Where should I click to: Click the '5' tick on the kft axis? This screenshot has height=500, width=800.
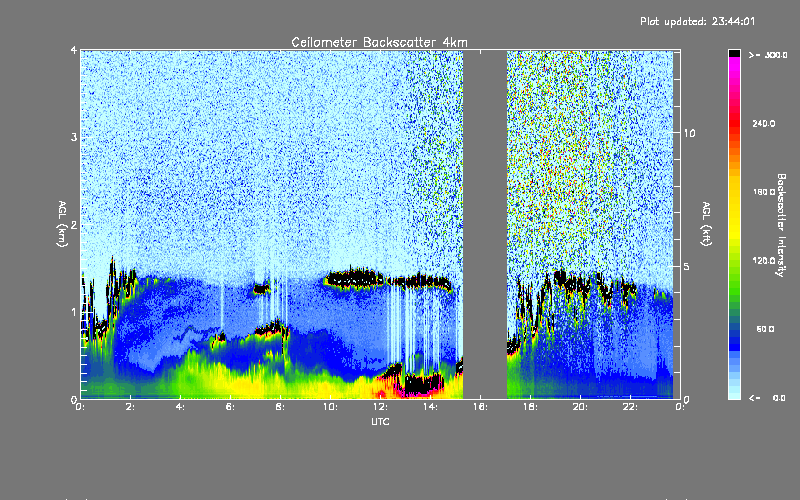(687, 266)
